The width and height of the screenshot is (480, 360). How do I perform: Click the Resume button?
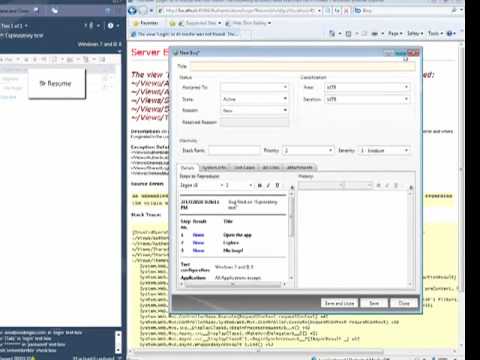[56, 83]
